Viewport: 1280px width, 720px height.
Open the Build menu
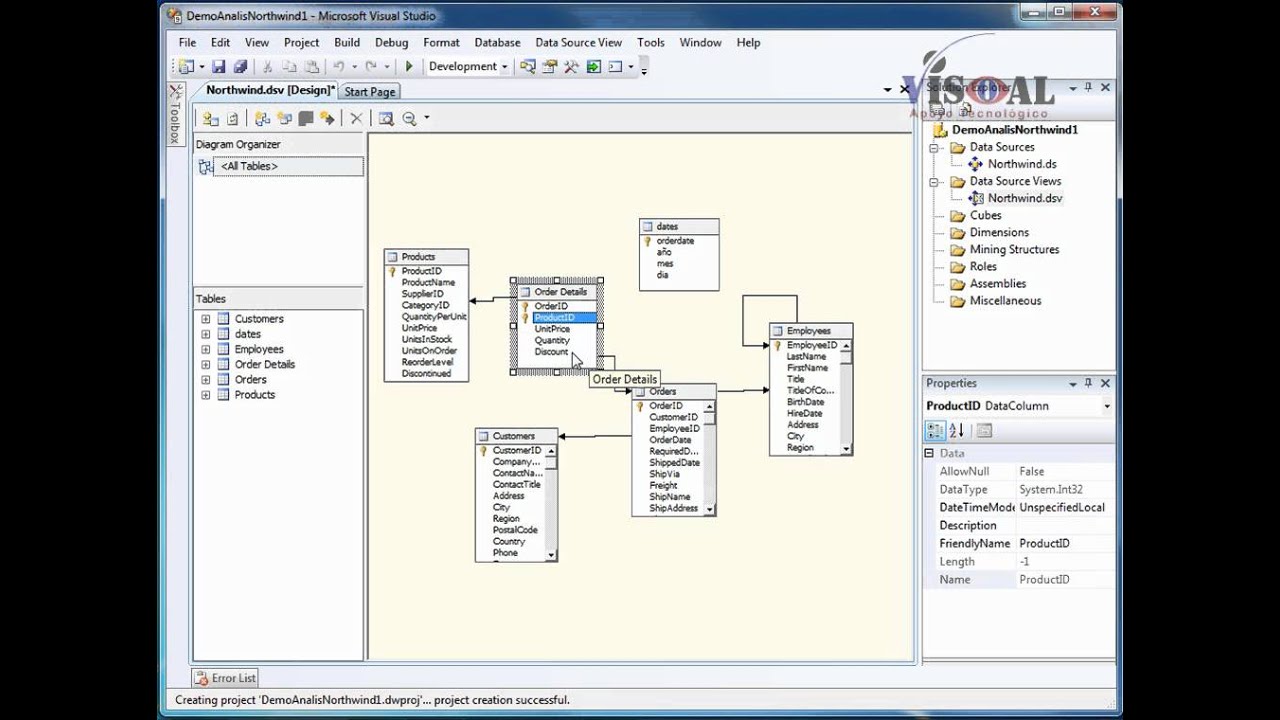coord(347,42)
